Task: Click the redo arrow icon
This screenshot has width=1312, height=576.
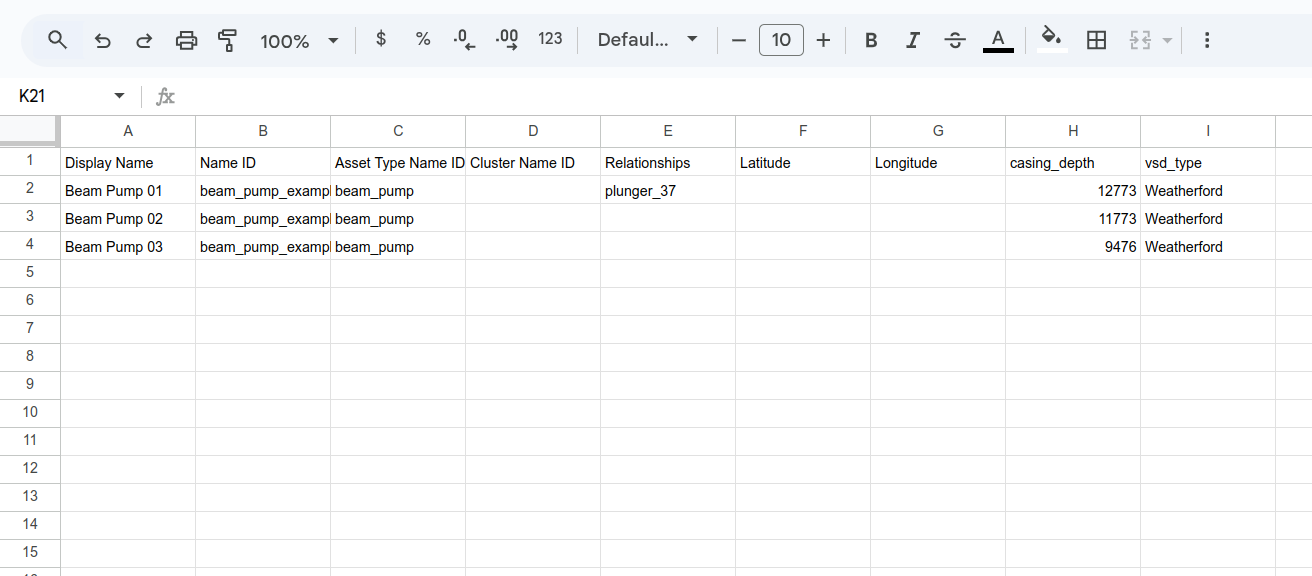Action: (144, 40)
